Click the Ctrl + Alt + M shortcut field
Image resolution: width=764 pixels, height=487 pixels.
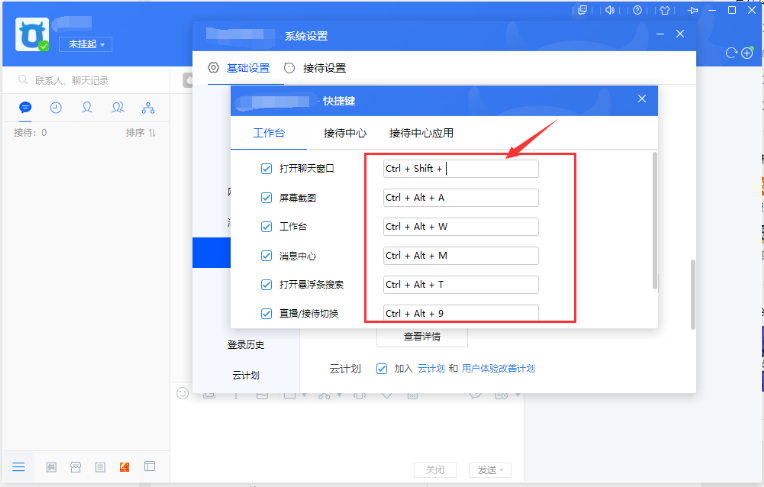(460, 255)
